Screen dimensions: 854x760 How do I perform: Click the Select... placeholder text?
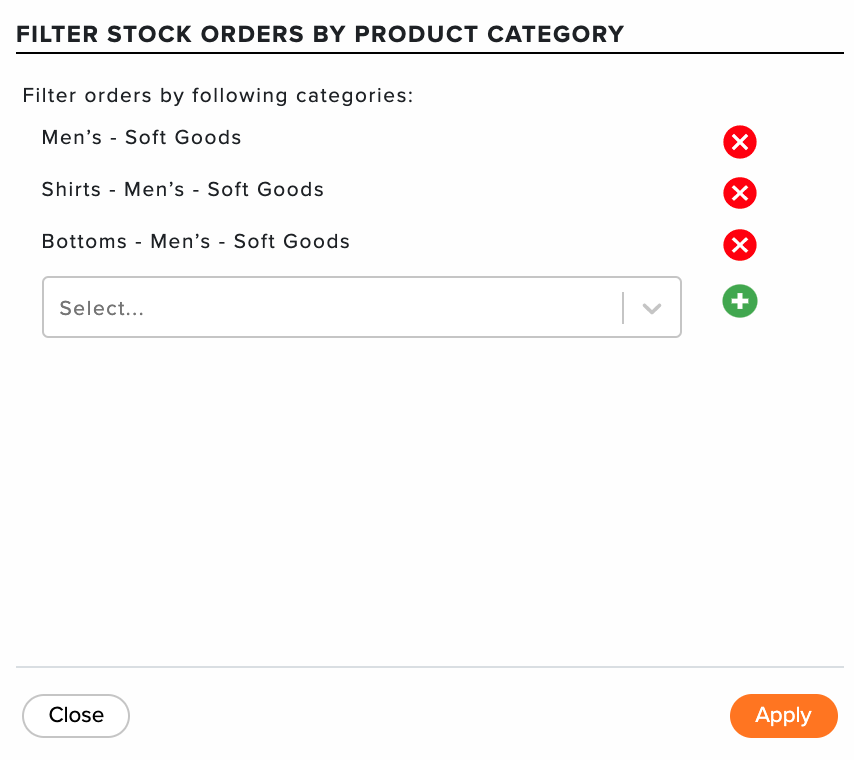(x=102, y=308)
